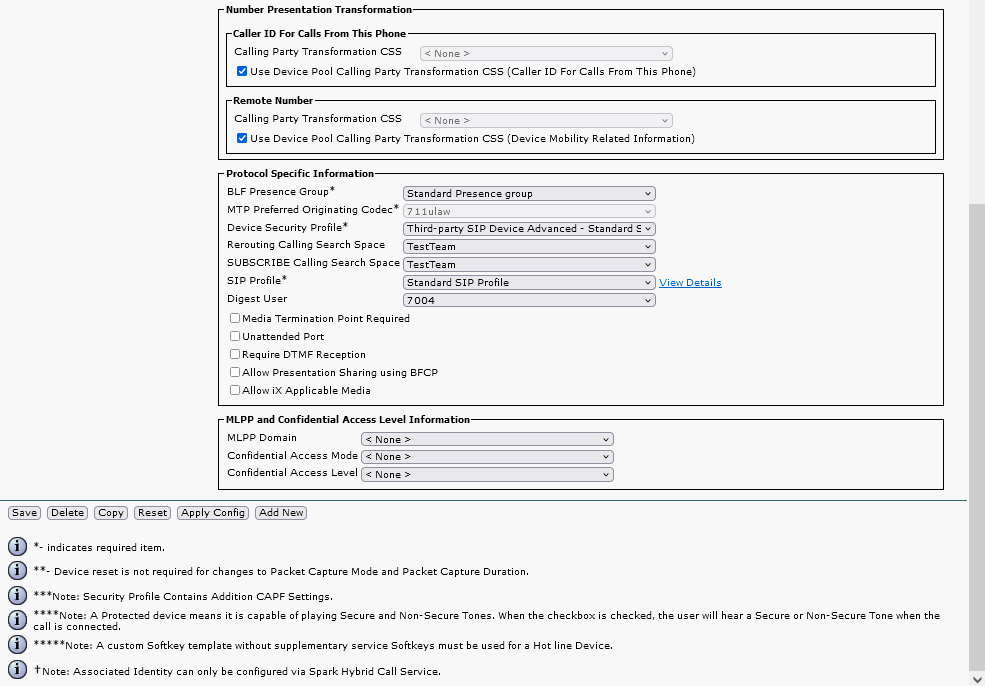Image resolution: width=985 pixels, height=686 pixels.
Task: Enable Media Termination Point Required checkbox
Action: click(235, 319)
